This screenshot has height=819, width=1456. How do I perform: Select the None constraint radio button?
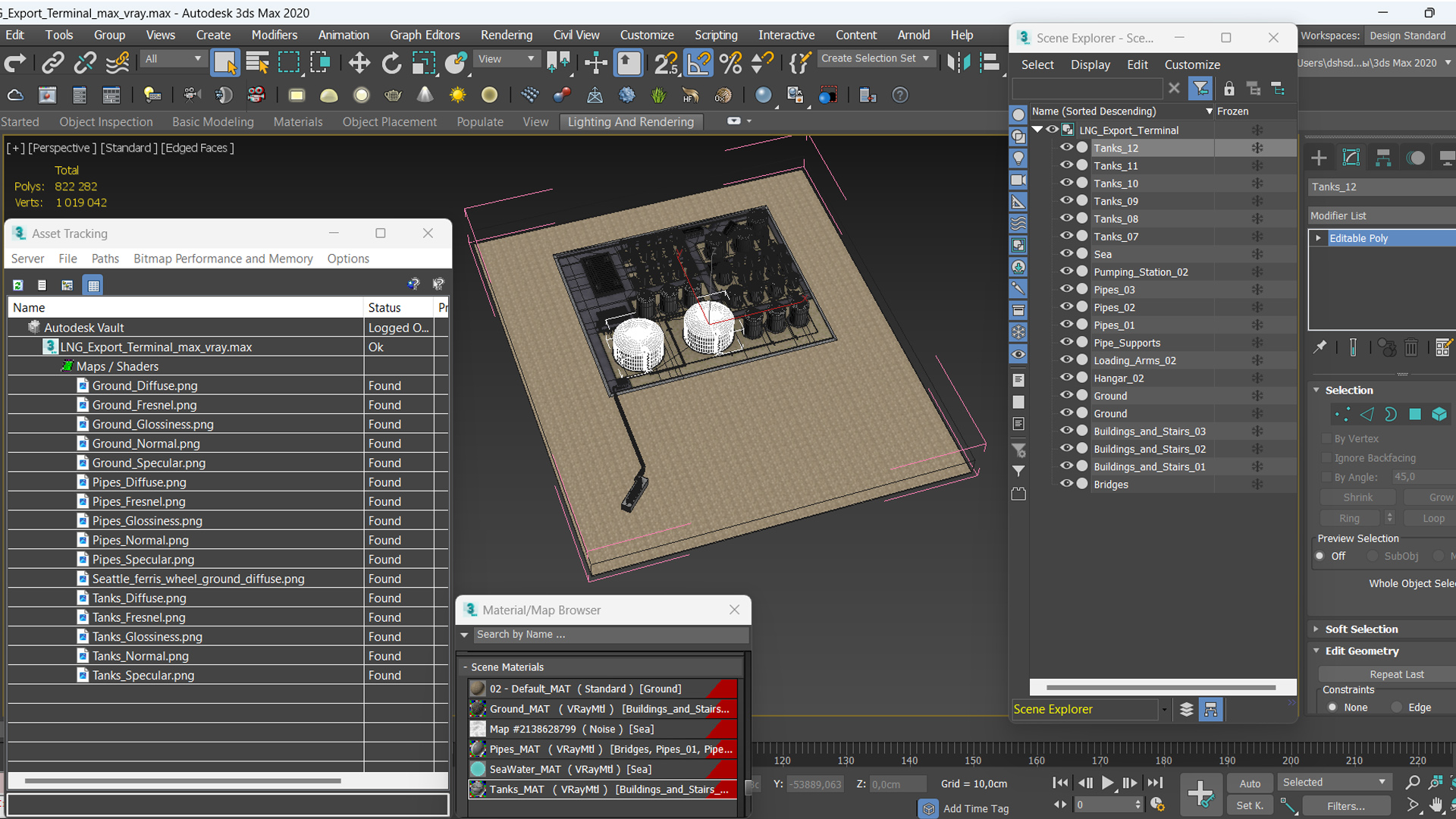1332,708
